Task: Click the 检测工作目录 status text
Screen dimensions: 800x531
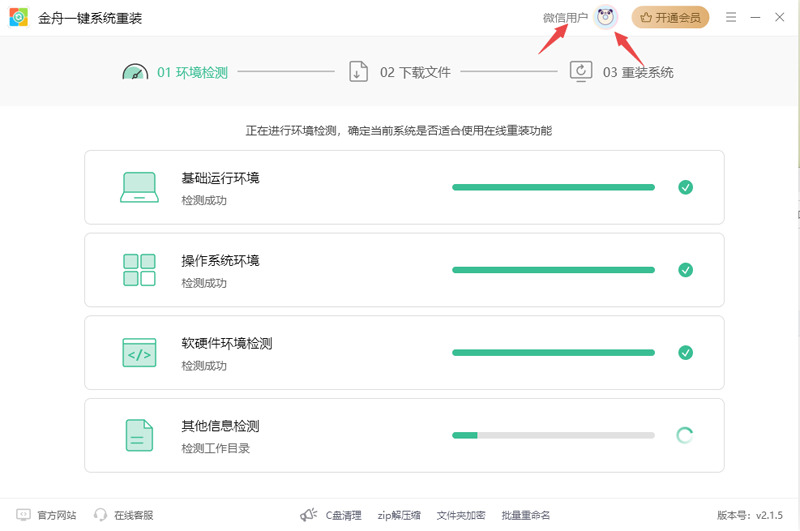Action: tap(215, 448)
